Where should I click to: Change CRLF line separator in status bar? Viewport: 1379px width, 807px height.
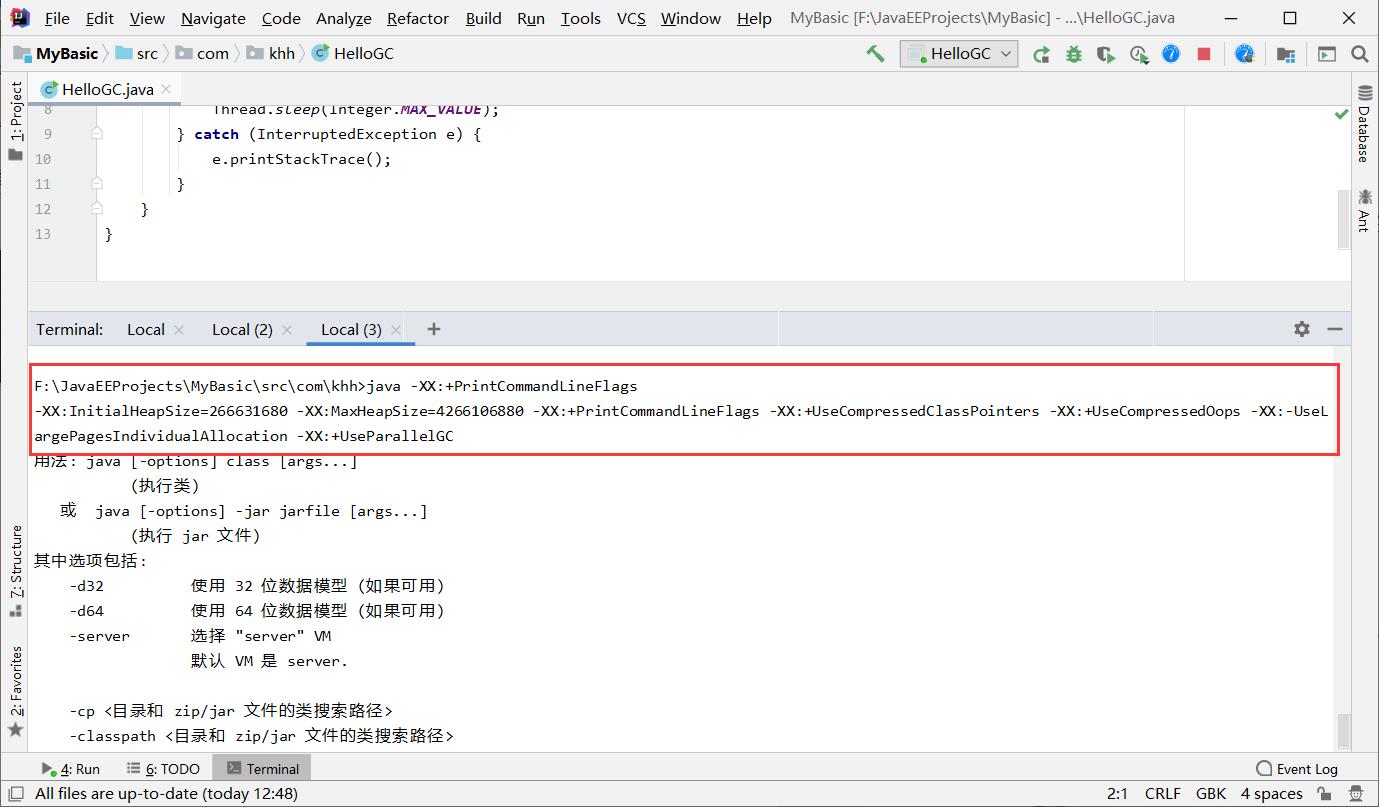point(1162,793)
